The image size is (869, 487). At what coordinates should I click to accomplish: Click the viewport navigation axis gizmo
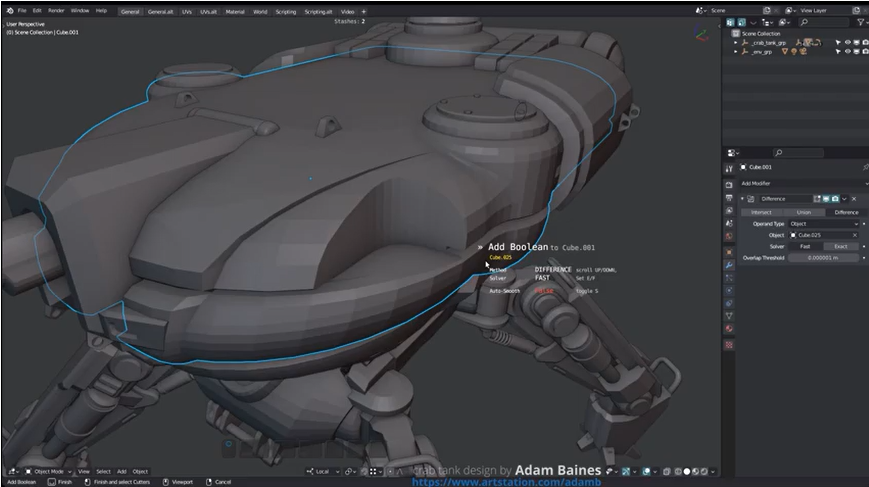point(701,34)
